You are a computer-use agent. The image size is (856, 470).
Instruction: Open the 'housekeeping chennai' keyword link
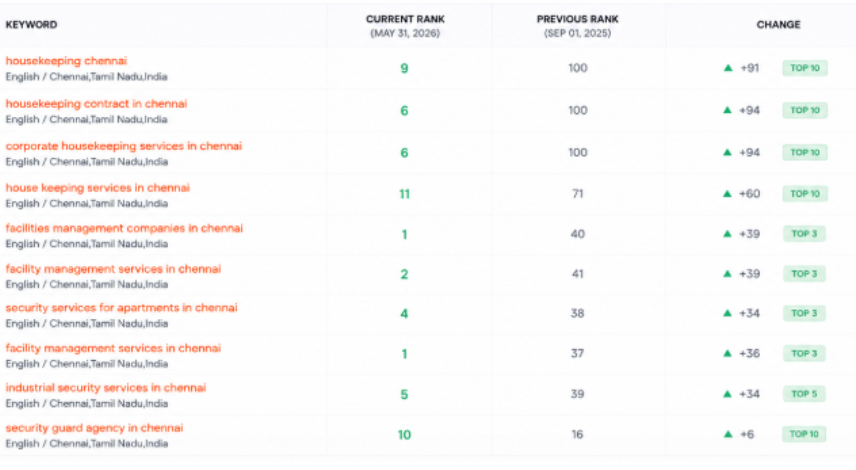tap(66, 61)
